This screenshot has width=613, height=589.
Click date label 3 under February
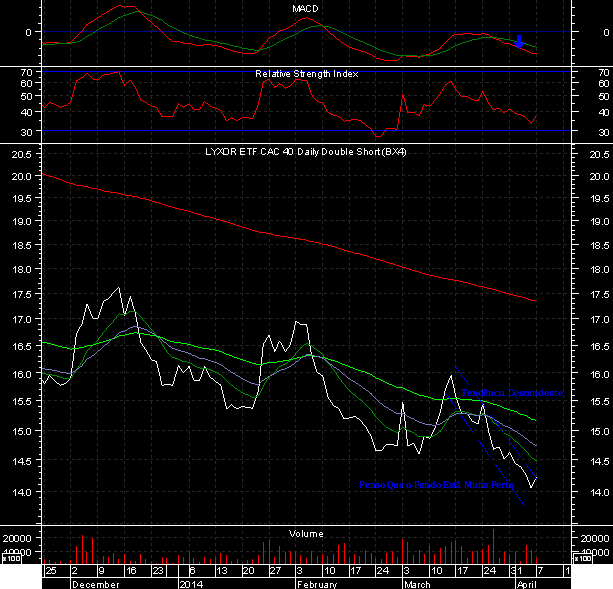(x=299, y=571)
